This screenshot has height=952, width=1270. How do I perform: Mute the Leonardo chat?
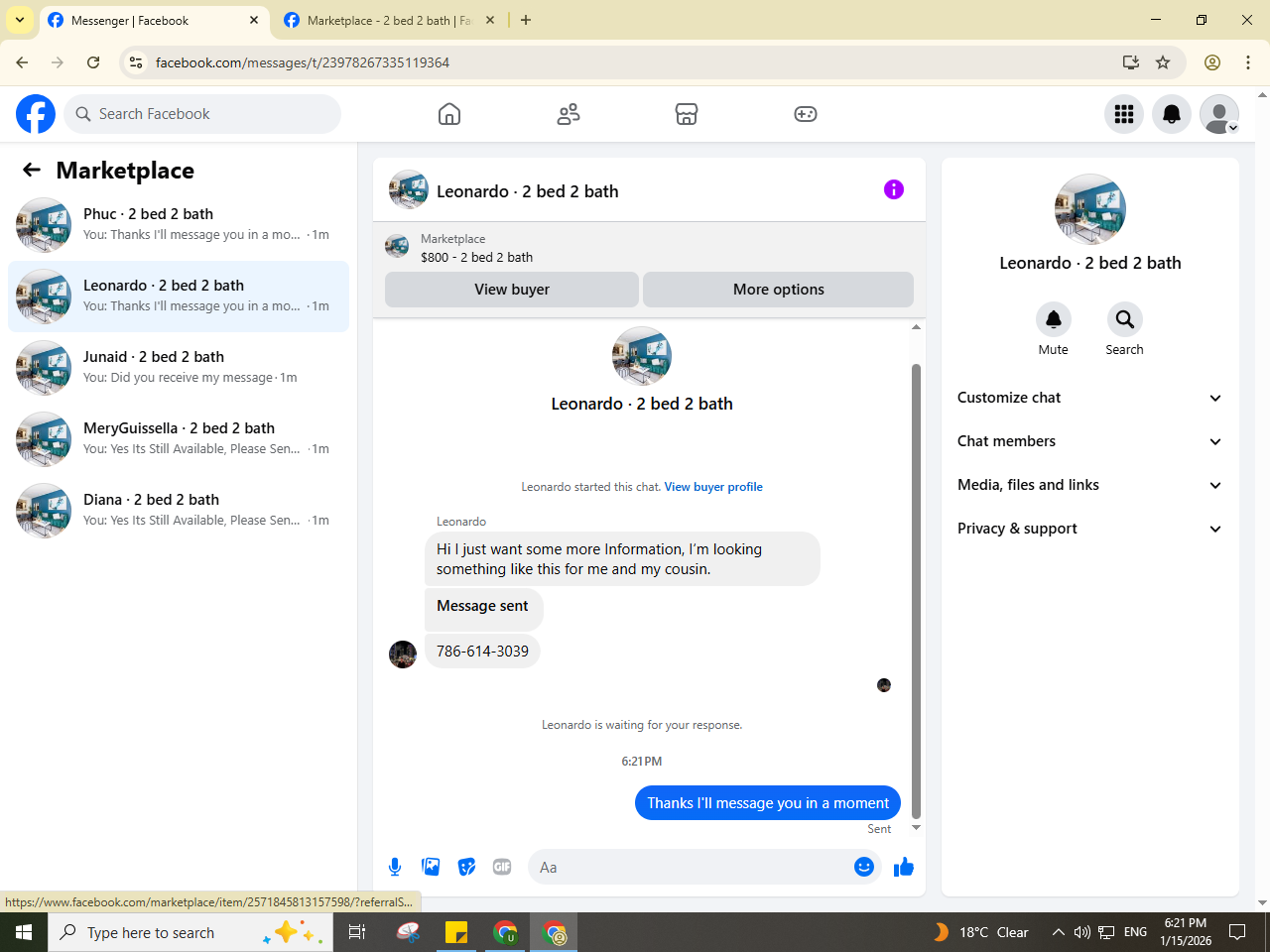coord(1054,319)
